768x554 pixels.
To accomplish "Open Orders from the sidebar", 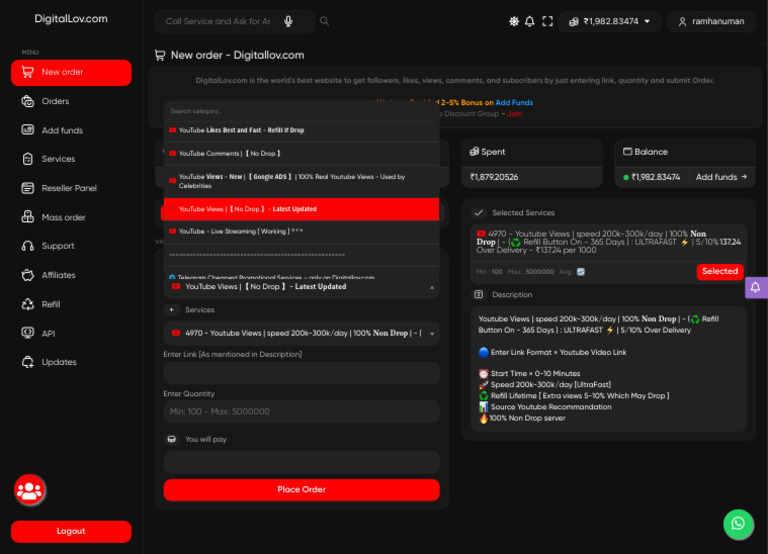I will click(55, 101).
